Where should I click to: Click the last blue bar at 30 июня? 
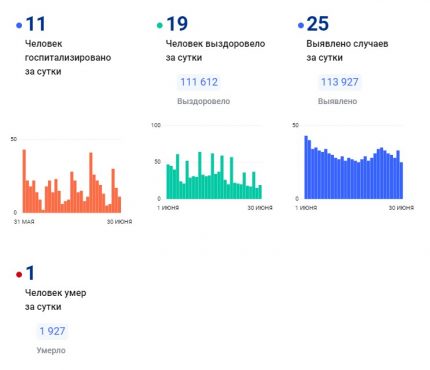pos(401,180)
